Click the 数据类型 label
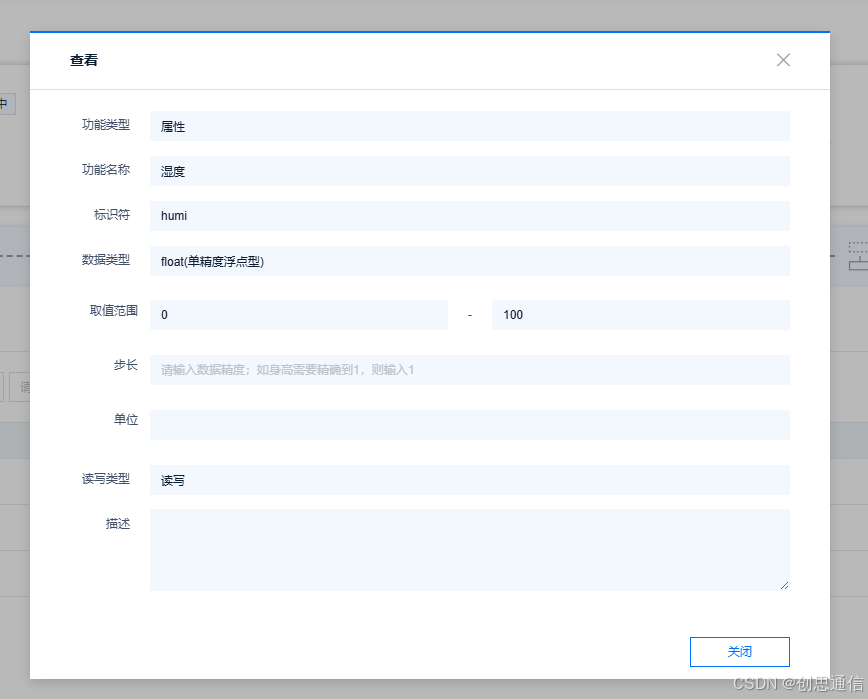This screenshot has width=868, height=699. [x=106, y=260]
